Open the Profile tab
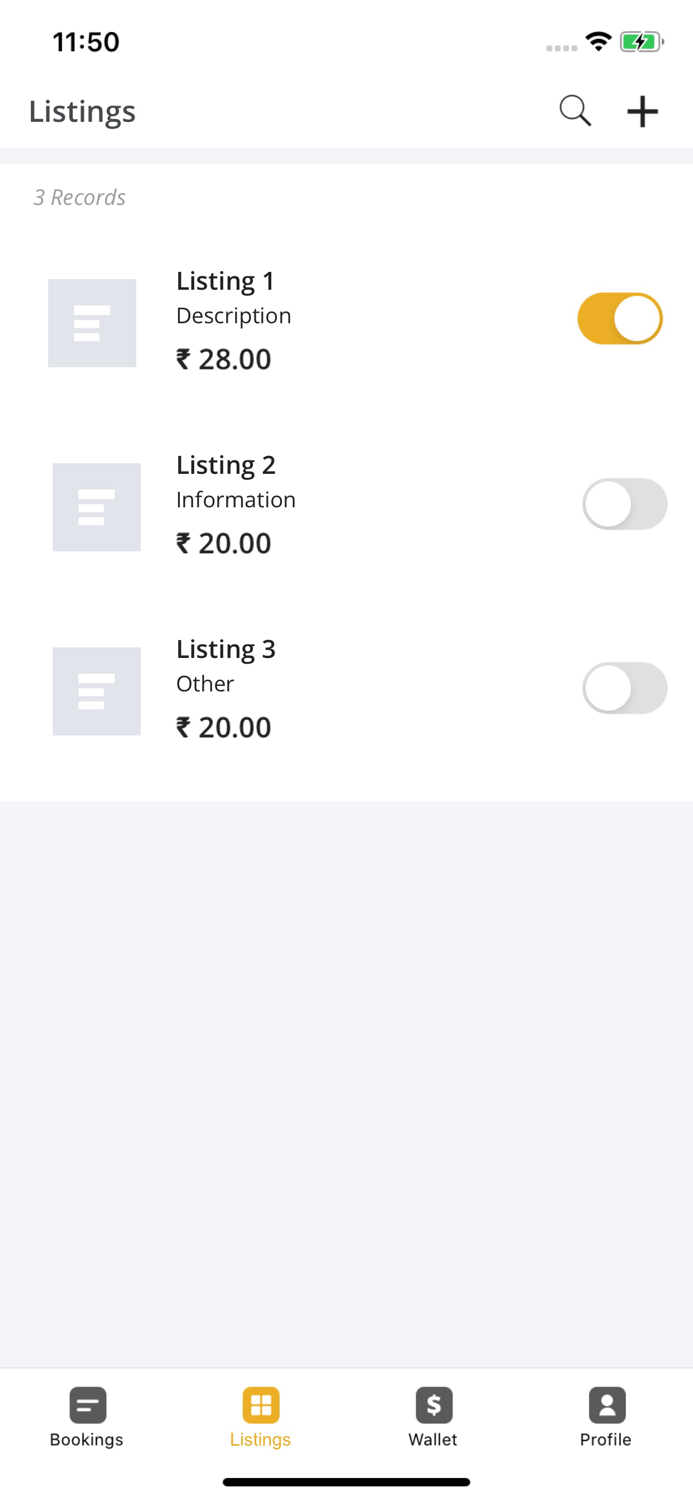 coord(606,1417)
